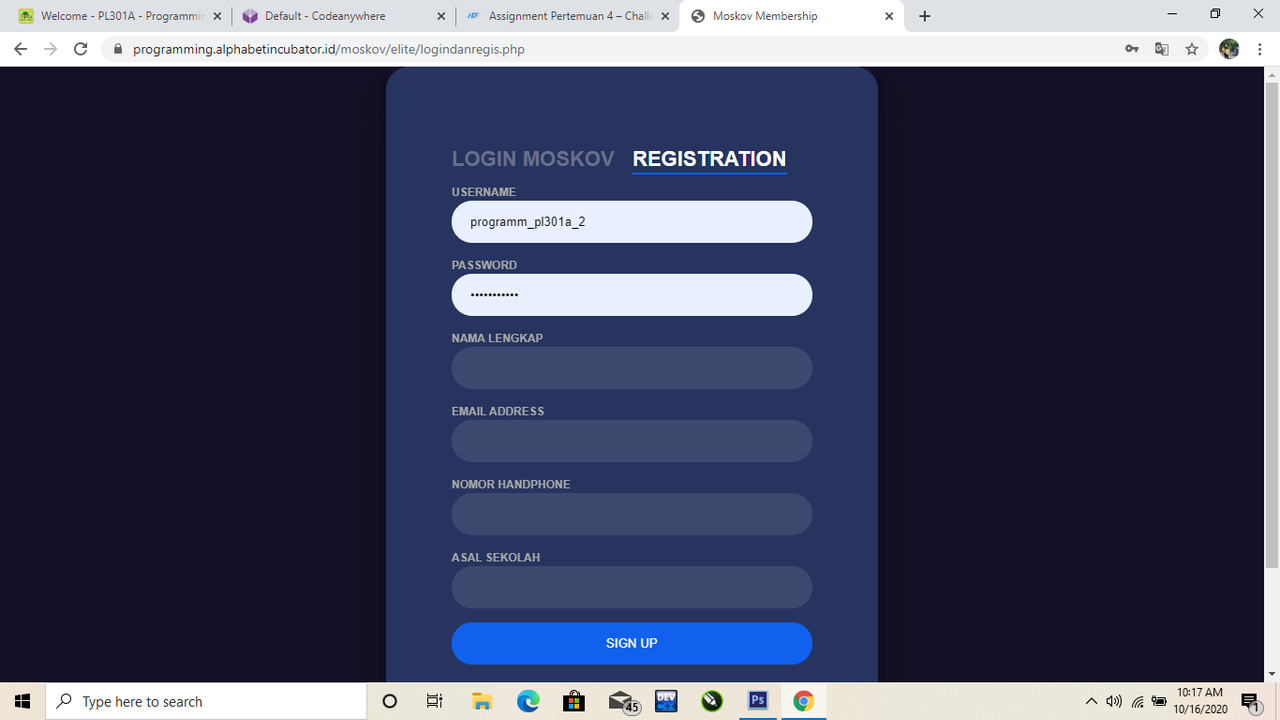This screenshot has height=720, width=1280.
Task: Open Photoshop from the taskbar
Action: 758,701
